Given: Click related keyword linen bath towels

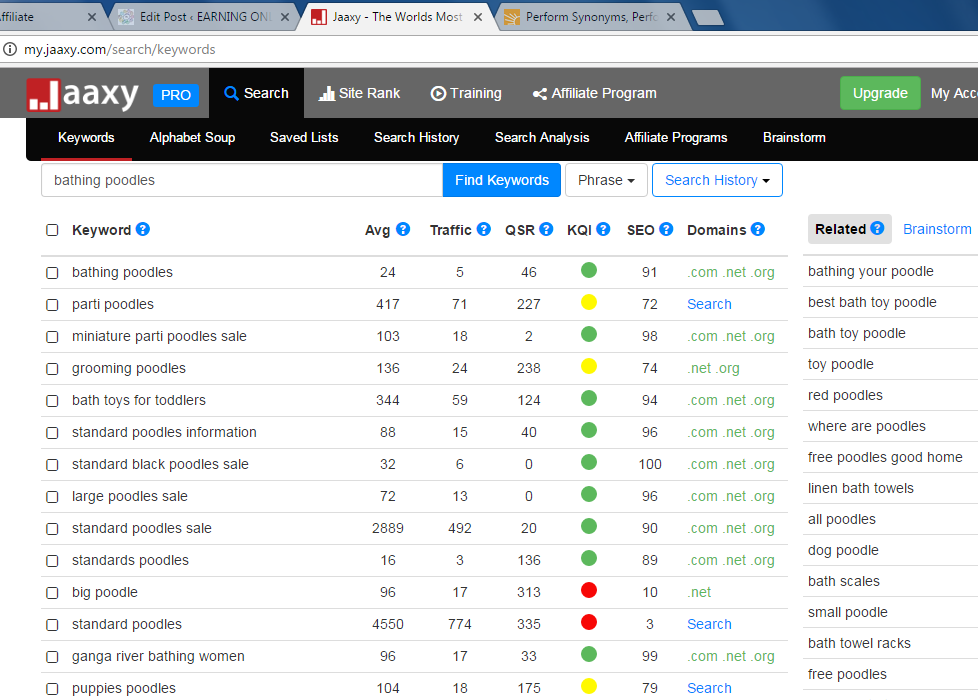Looking at the screenshot, I should (x=860, y=489).
